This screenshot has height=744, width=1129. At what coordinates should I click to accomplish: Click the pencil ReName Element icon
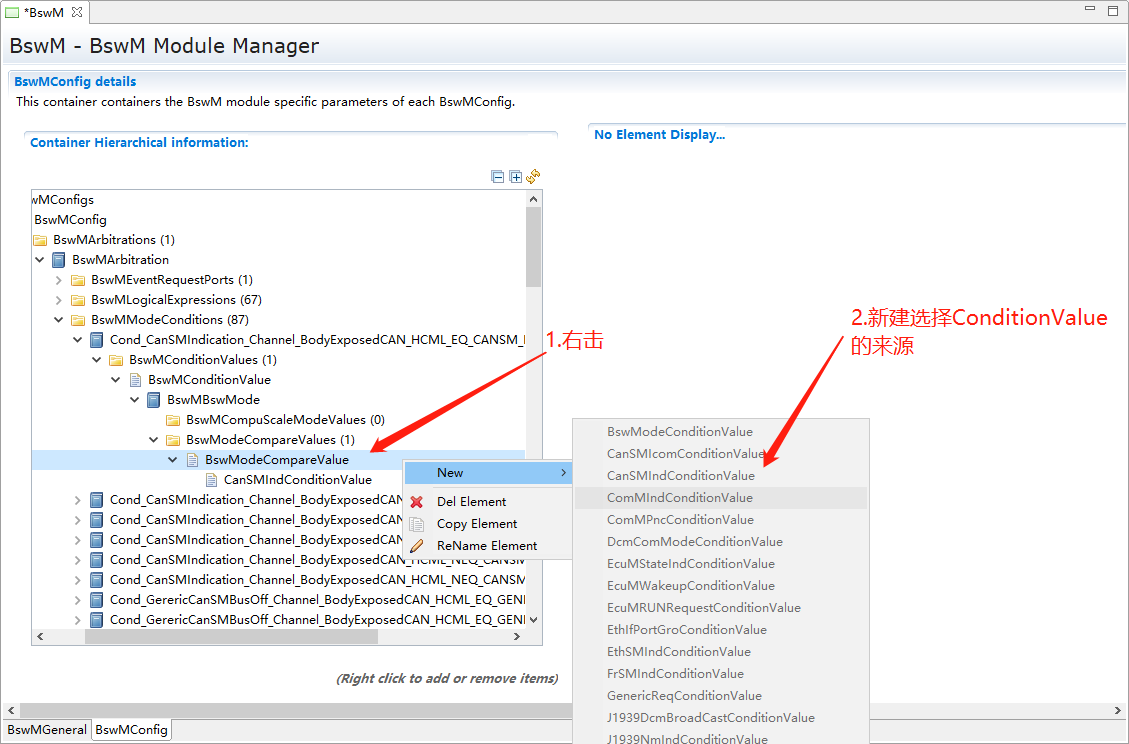click(x=417, y=546)
